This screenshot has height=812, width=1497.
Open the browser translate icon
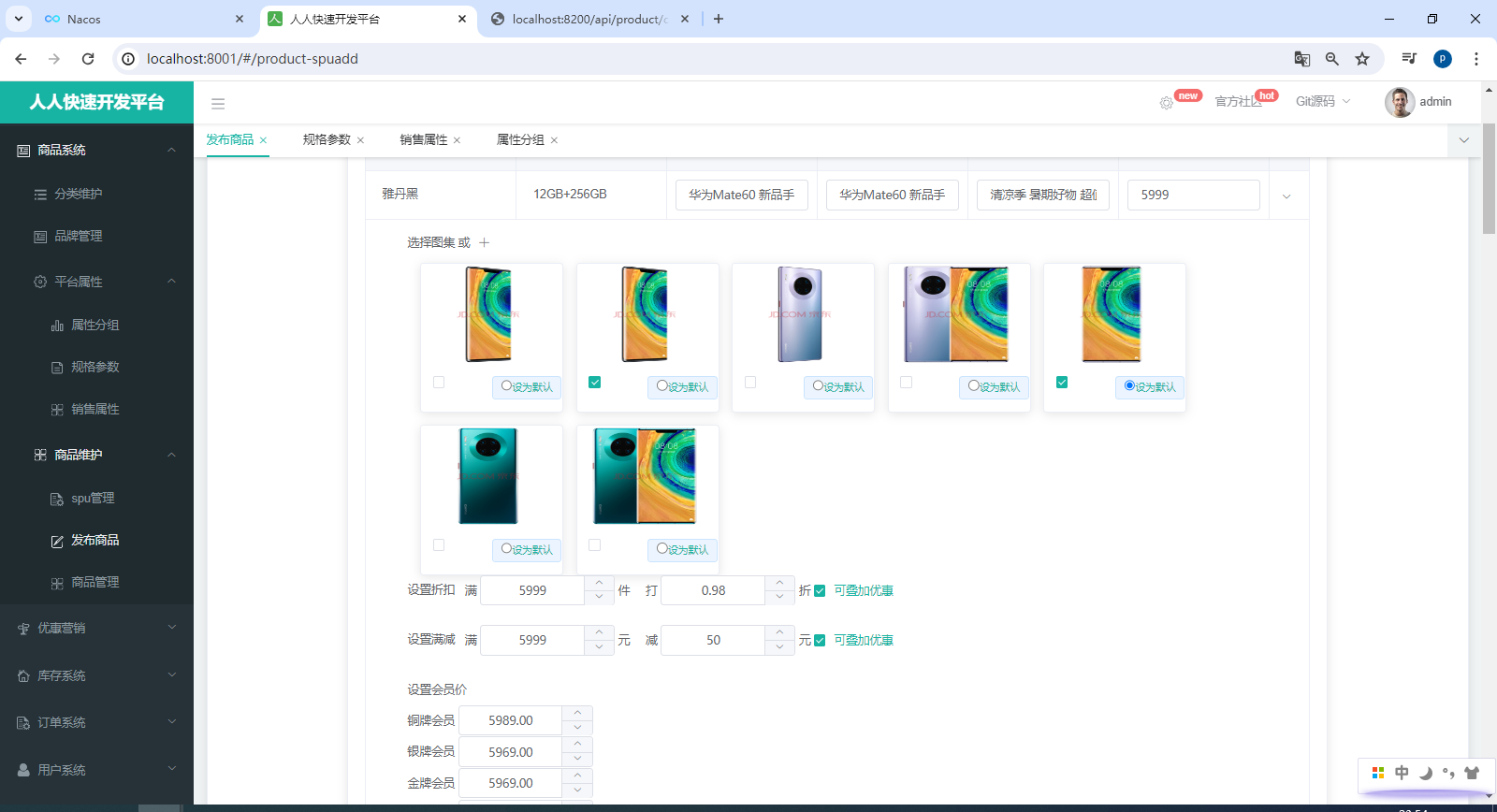[1301, 59]
